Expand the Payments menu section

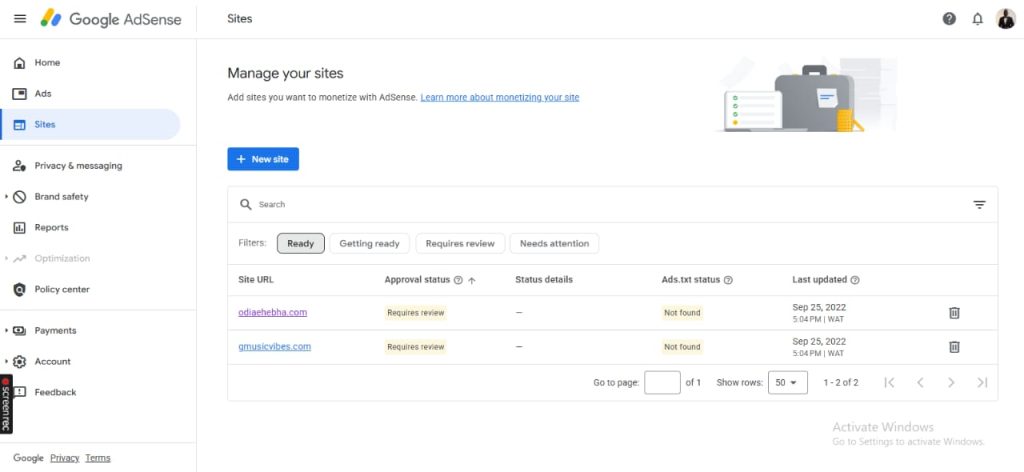pyautogui.click(x=7, y=331)
